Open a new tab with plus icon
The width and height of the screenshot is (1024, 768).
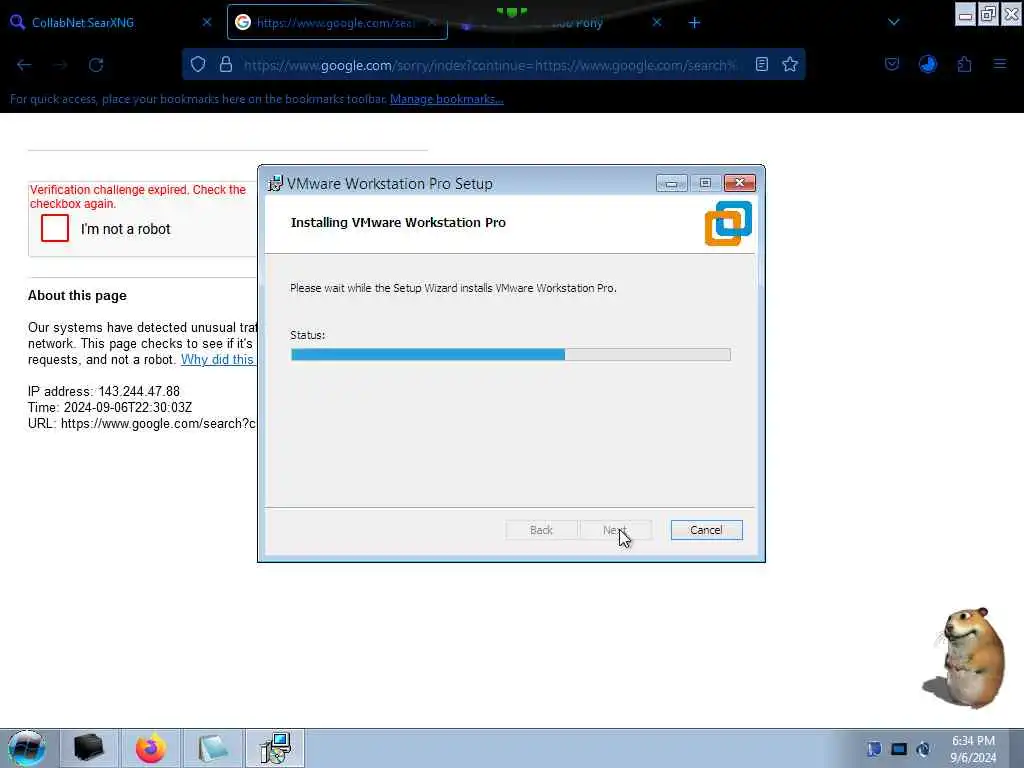point(694,23)
